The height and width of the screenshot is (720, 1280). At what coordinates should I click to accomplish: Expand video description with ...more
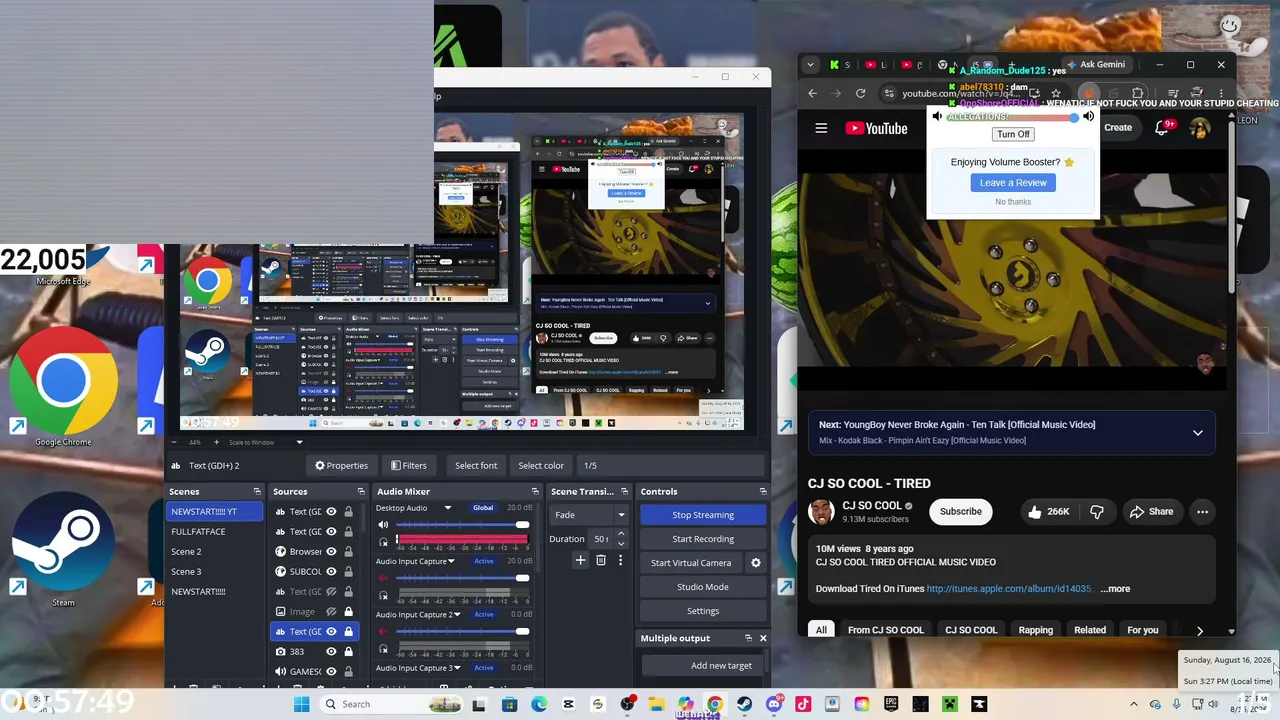coord(1115,589)
